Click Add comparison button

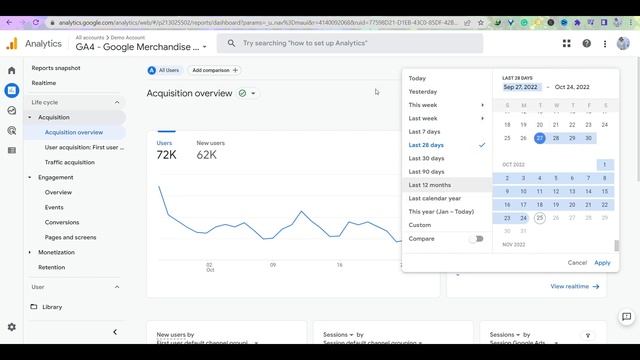(x=214, y=70)
